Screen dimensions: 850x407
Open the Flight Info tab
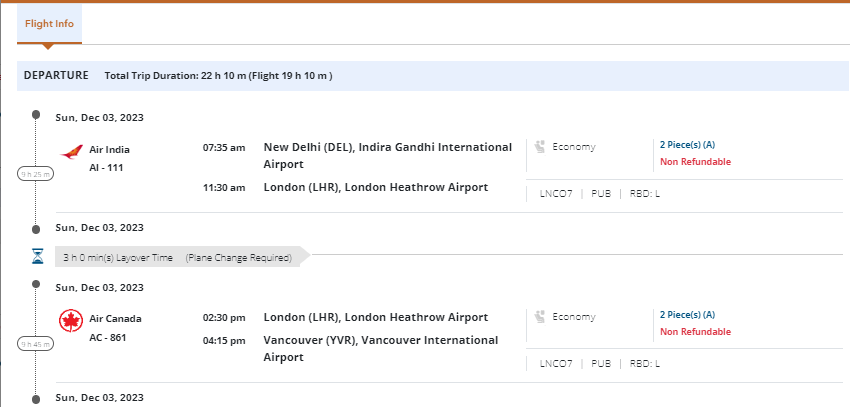[49, 23]
